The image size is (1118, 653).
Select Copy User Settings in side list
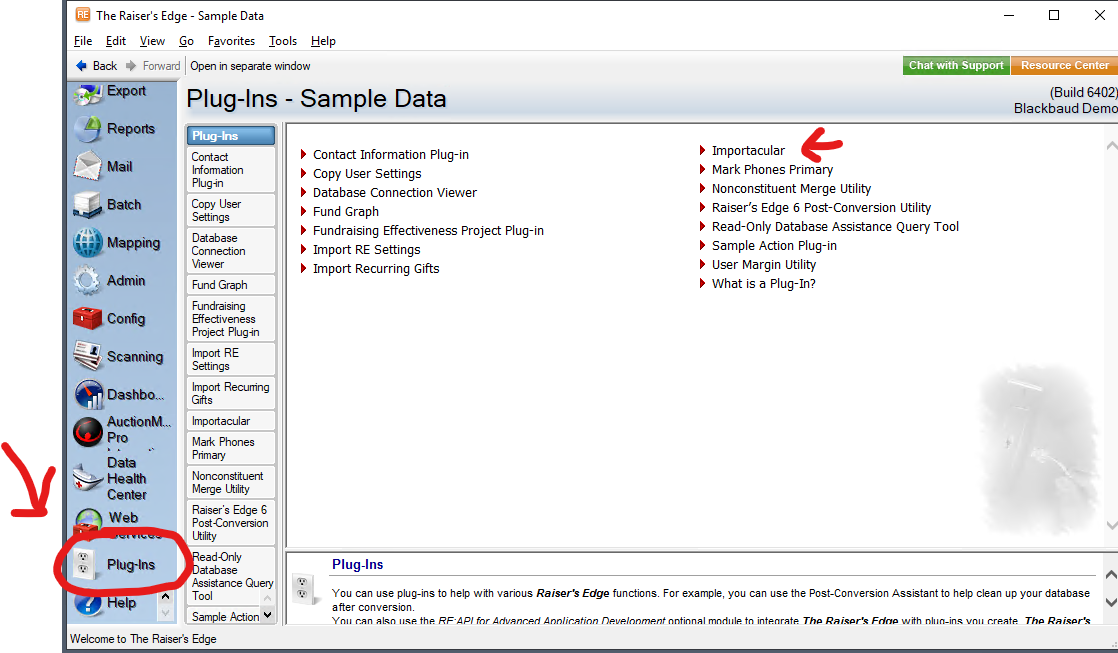pyautogui.click(x=230, y=210)
